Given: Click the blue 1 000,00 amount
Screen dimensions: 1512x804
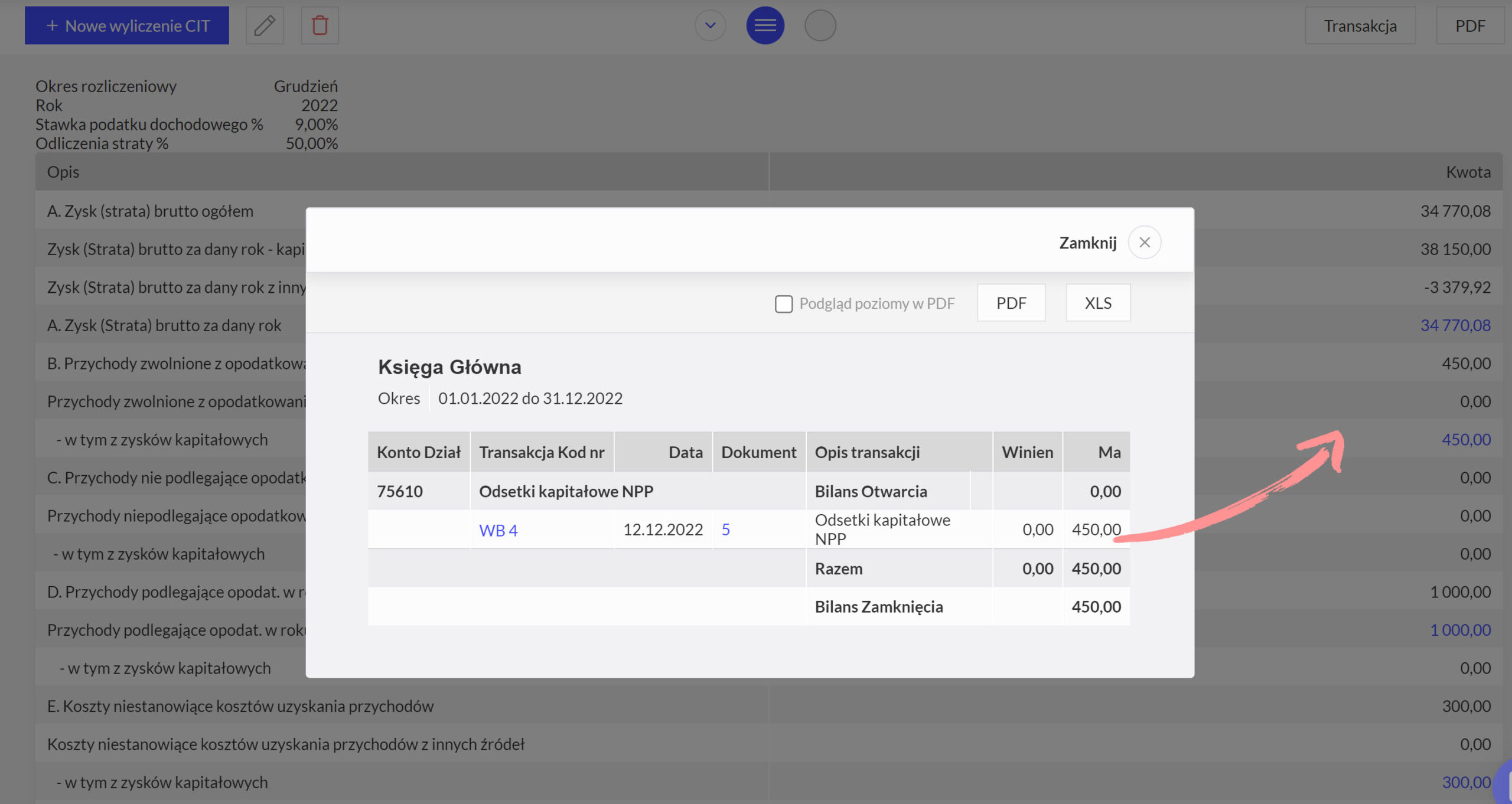Looking at the screenshot, I should (x=1460, y=629).
